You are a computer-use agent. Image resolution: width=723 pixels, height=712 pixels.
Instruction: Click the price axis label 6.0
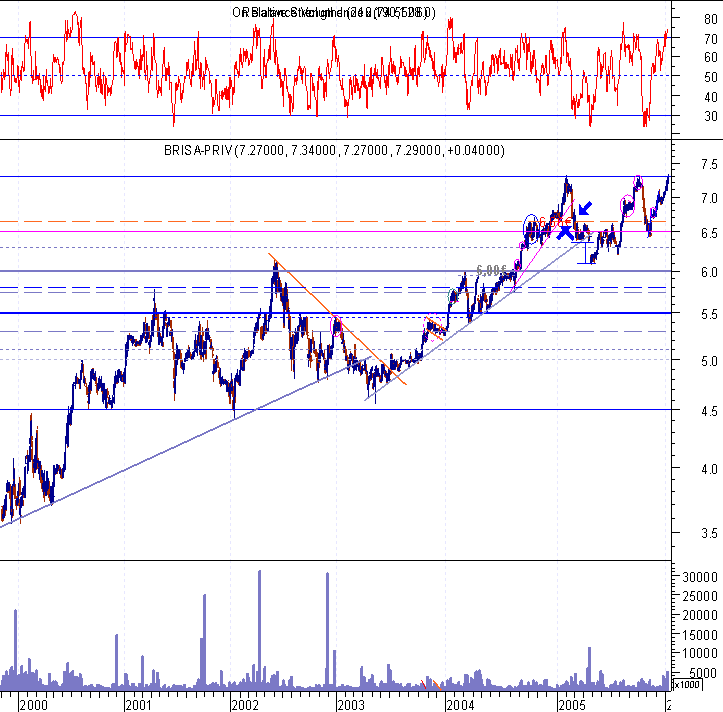coord(709,273)
